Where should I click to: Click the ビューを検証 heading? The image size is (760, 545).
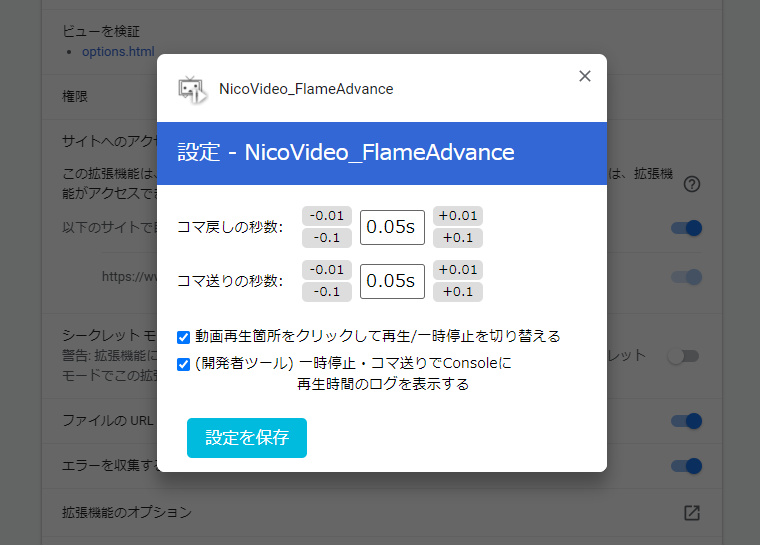click(101, 32)
